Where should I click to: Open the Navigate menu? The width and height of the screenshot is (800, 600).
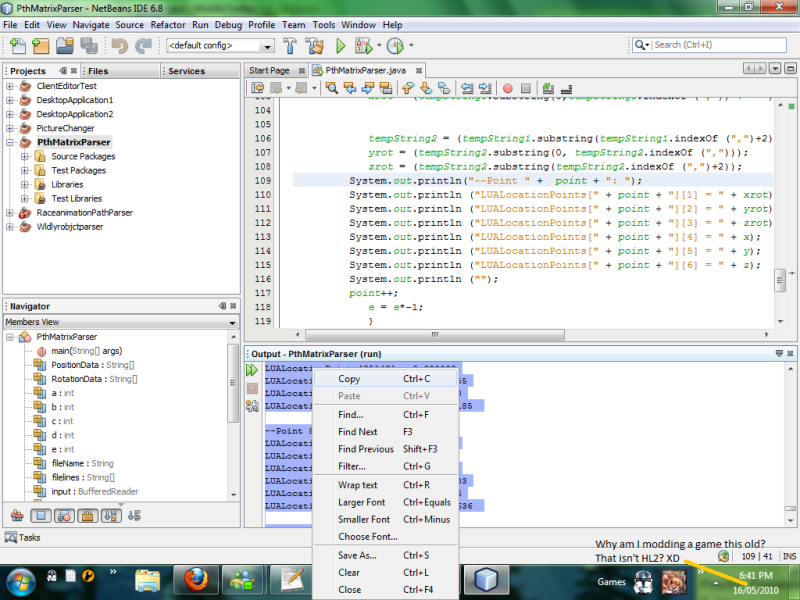[91, 25]
